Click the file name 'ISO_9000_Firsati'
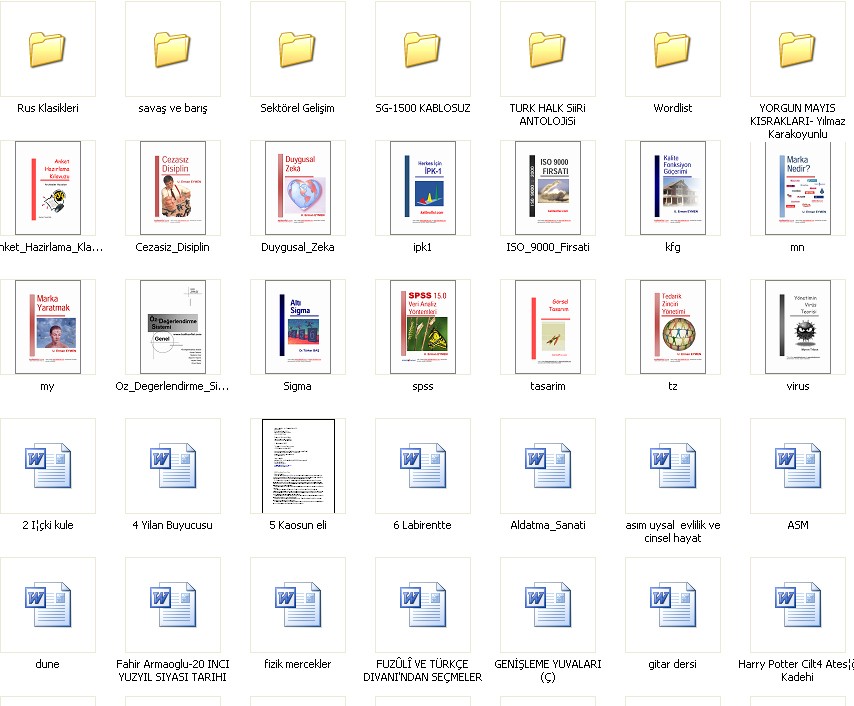This screenshot has height=706, width=854. pyautogui.click(x=547, y=247)
